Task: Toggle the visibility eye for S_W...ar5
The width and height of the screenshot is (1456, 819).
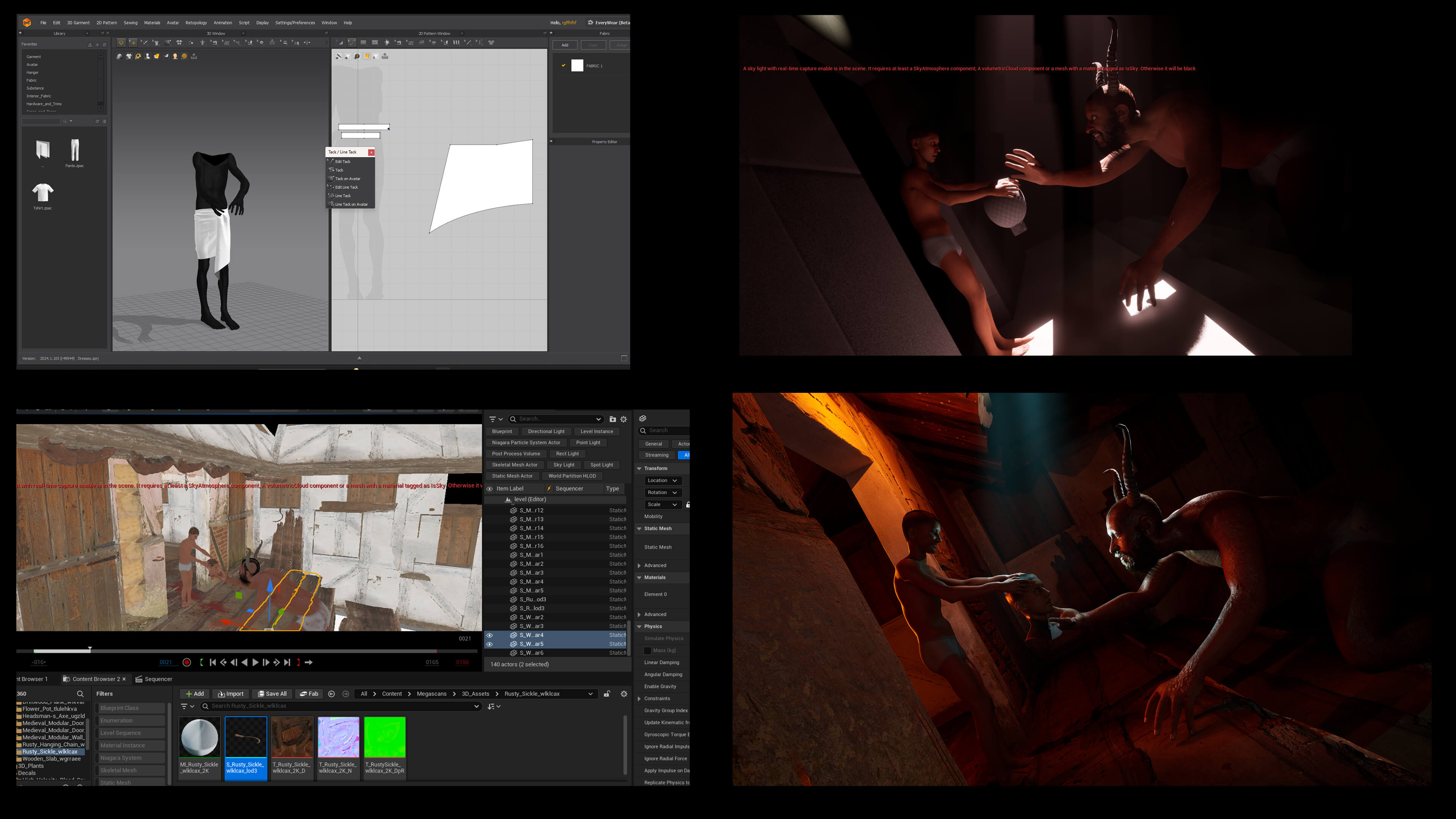Action: click(490, 644)
